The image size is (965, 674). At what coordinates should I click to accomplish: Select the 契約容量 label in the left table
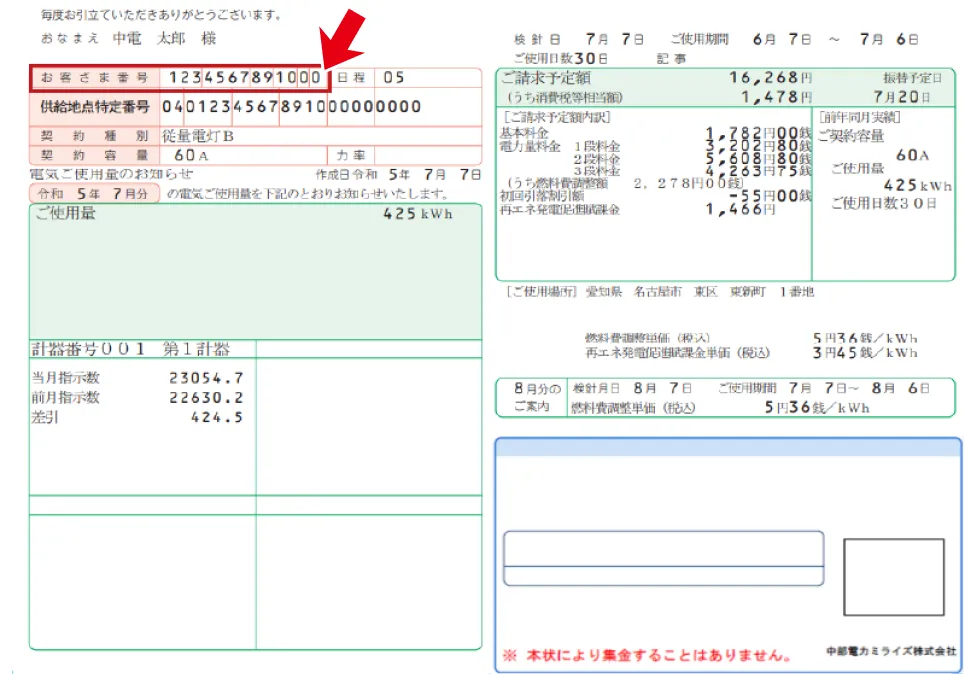(95, 155)
